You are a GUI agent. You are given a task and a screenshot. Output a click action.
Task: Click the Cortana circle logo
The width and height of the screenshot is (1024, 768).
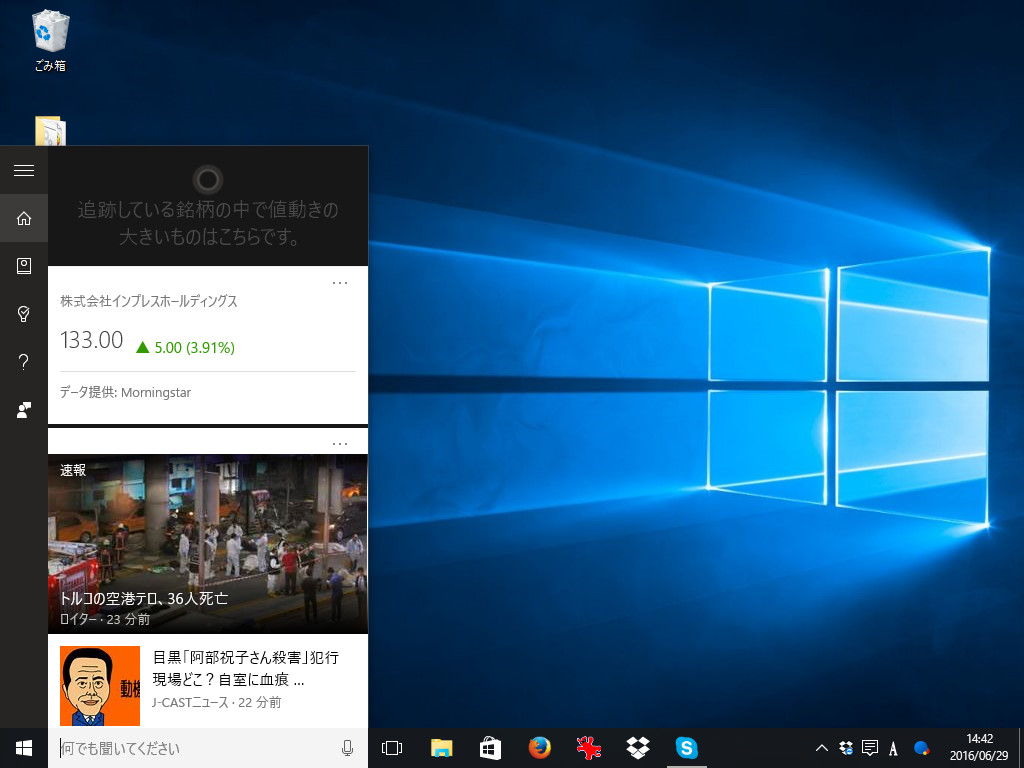[x=208, y=179]
